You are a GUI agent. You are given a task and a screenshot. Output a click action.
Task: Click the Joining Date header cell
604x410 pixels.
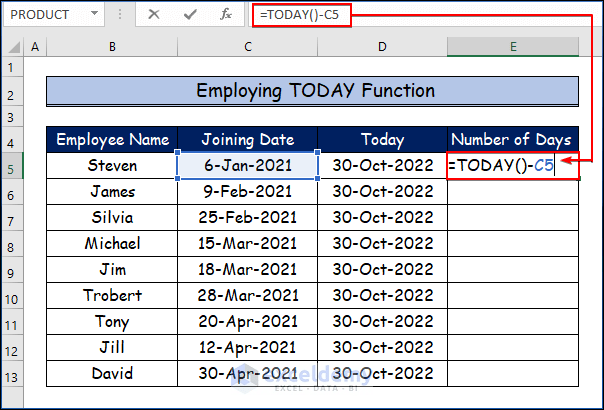pos(248,139)
